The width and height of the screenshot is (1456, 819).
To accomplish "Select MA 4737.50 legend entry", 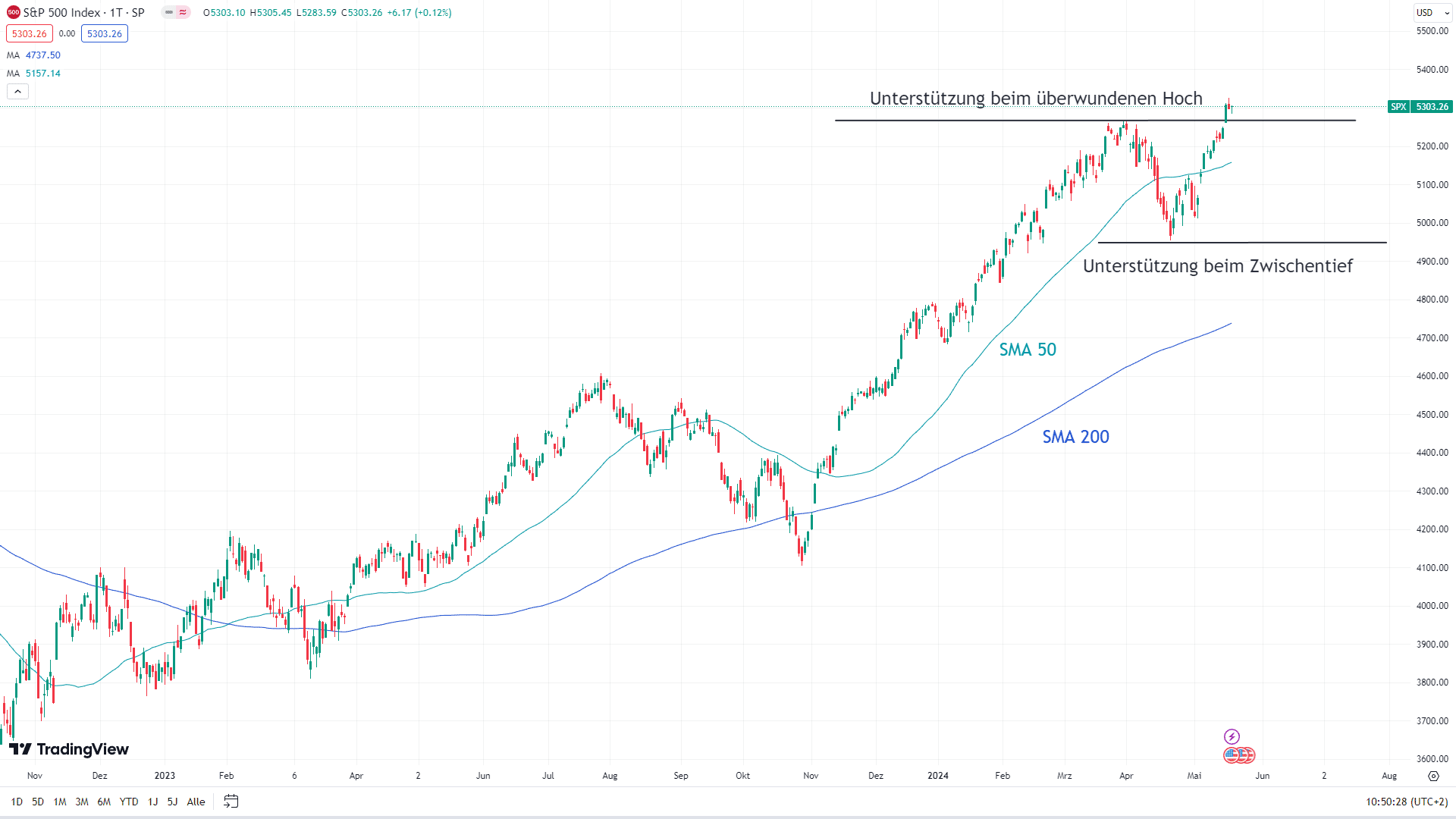I will coord(33,55).
